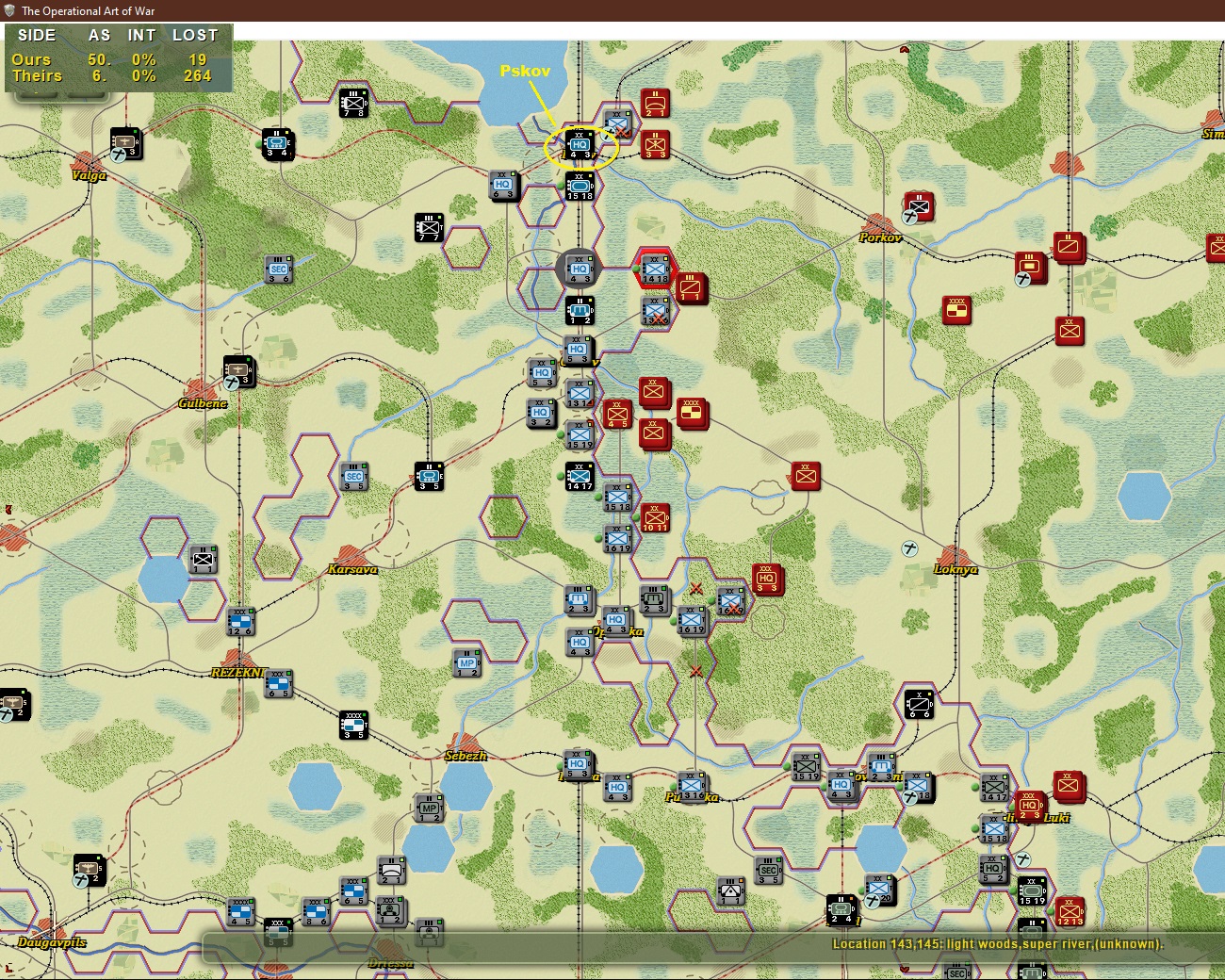This screenshot has height=980, width=1225.
Task: Select the black 7-7 regiment counter
Action: click(429, 227)
